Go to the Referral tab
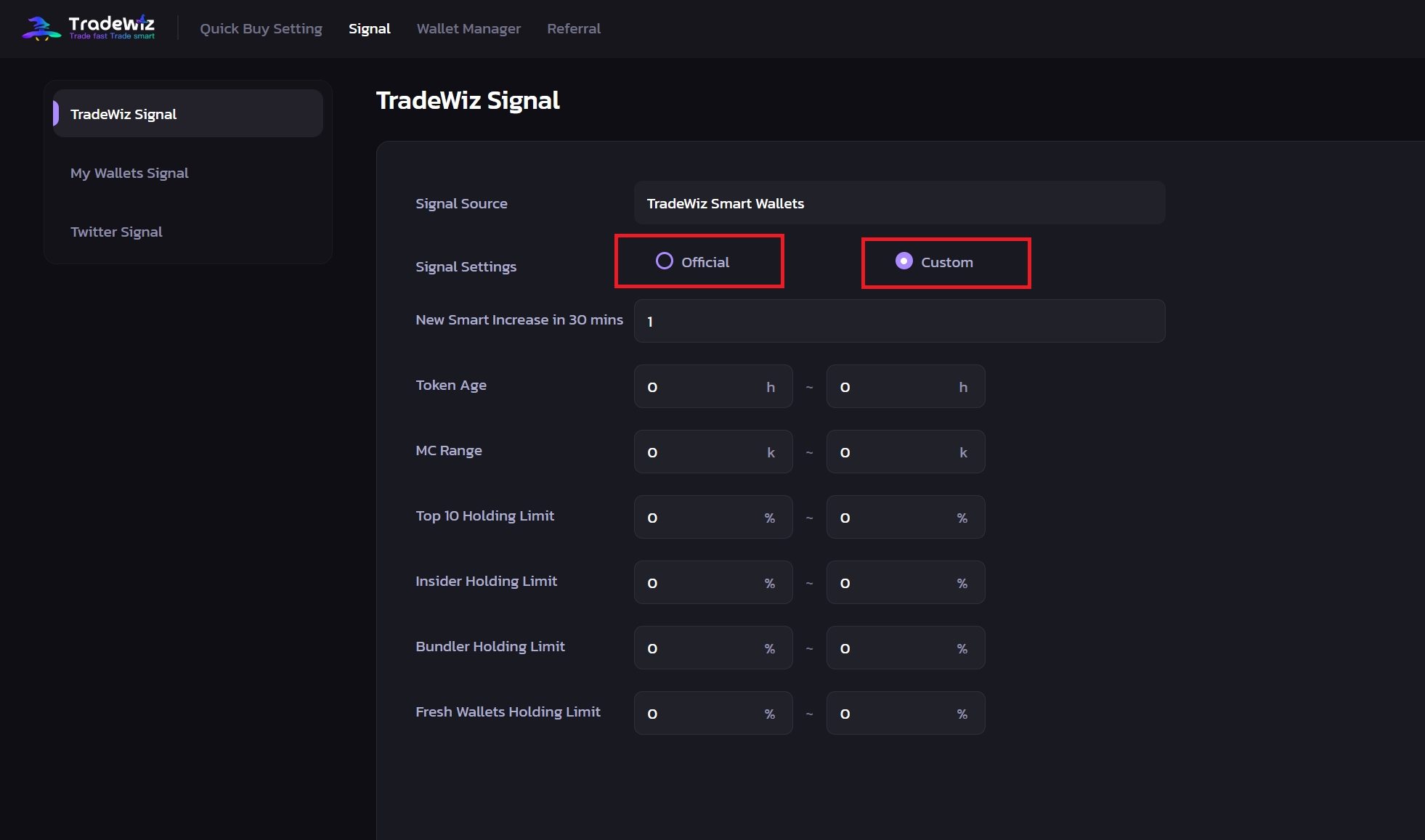 coord(574,28)
